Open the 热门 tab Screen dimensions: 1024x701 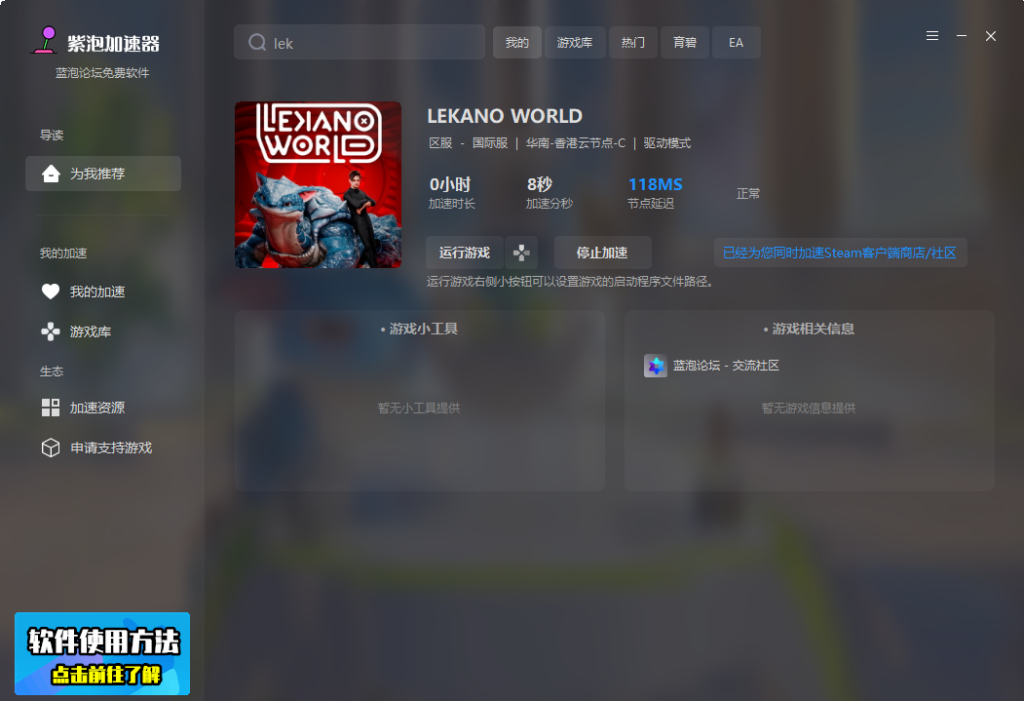click(633, 42)
